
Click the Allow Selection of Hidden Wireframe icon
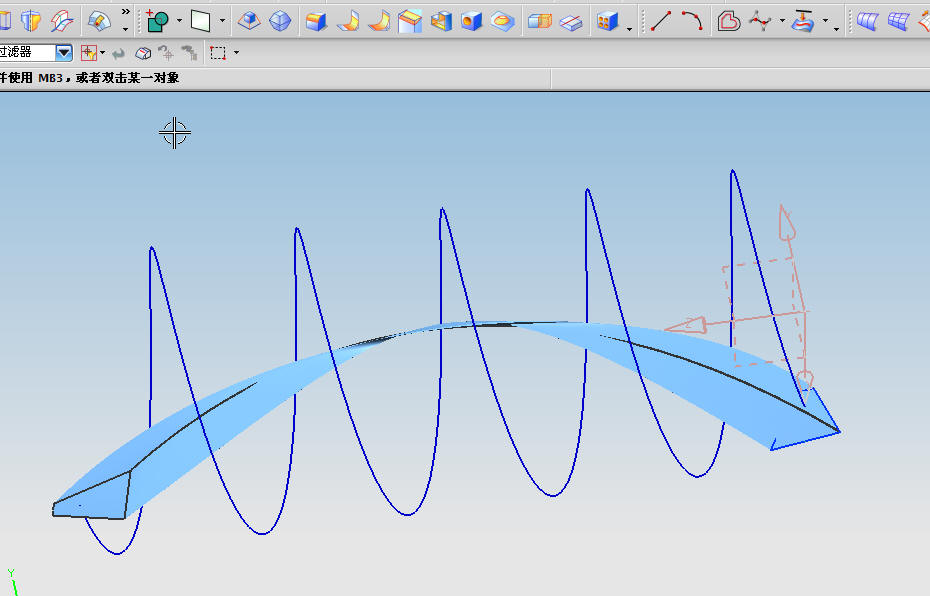143,53
